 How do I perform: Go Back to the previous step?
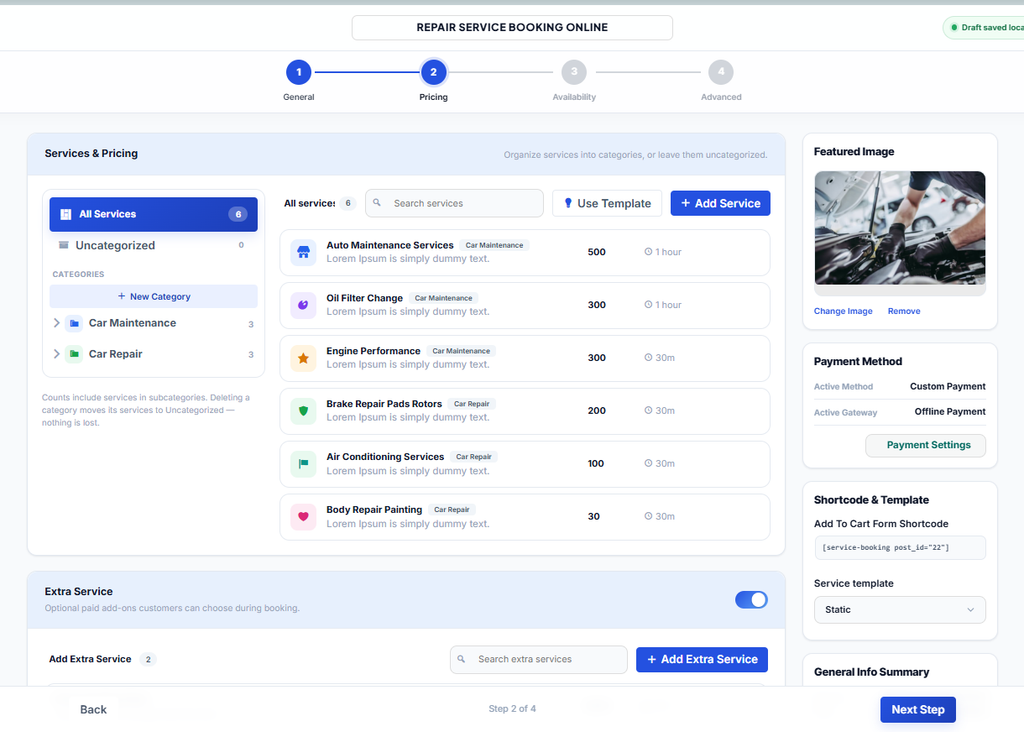(x=93, y=710)
